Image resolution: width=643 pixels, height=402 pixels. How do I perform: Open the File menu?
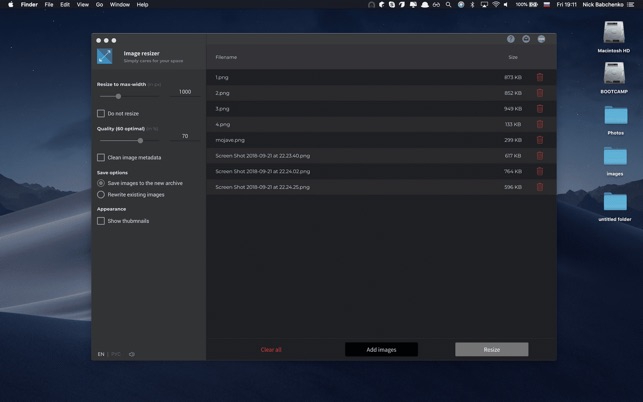pyautogui.click(x=49, y=5)
